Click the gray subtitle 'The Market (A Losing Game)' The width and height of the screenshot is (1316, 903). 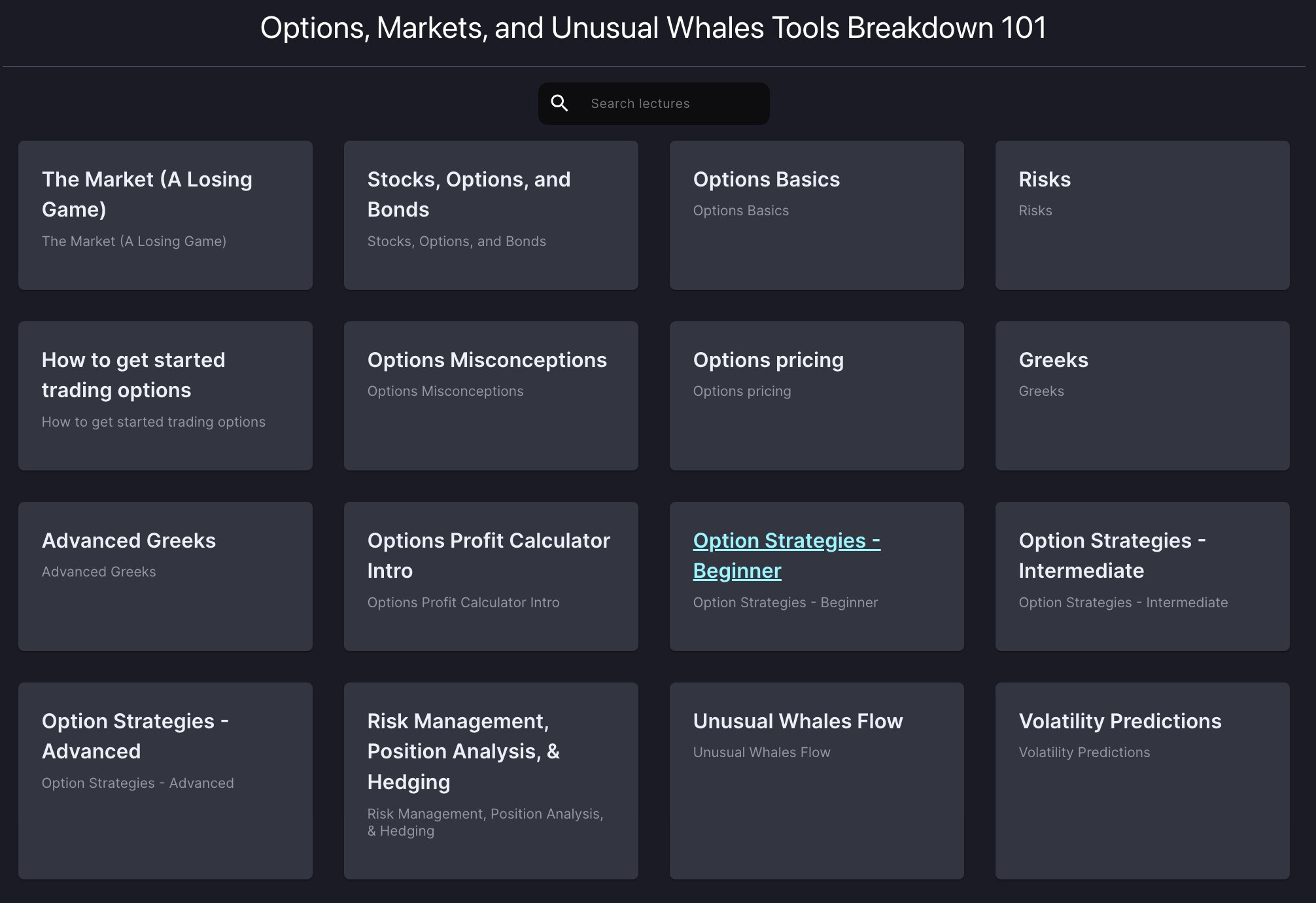click(134, 241)
